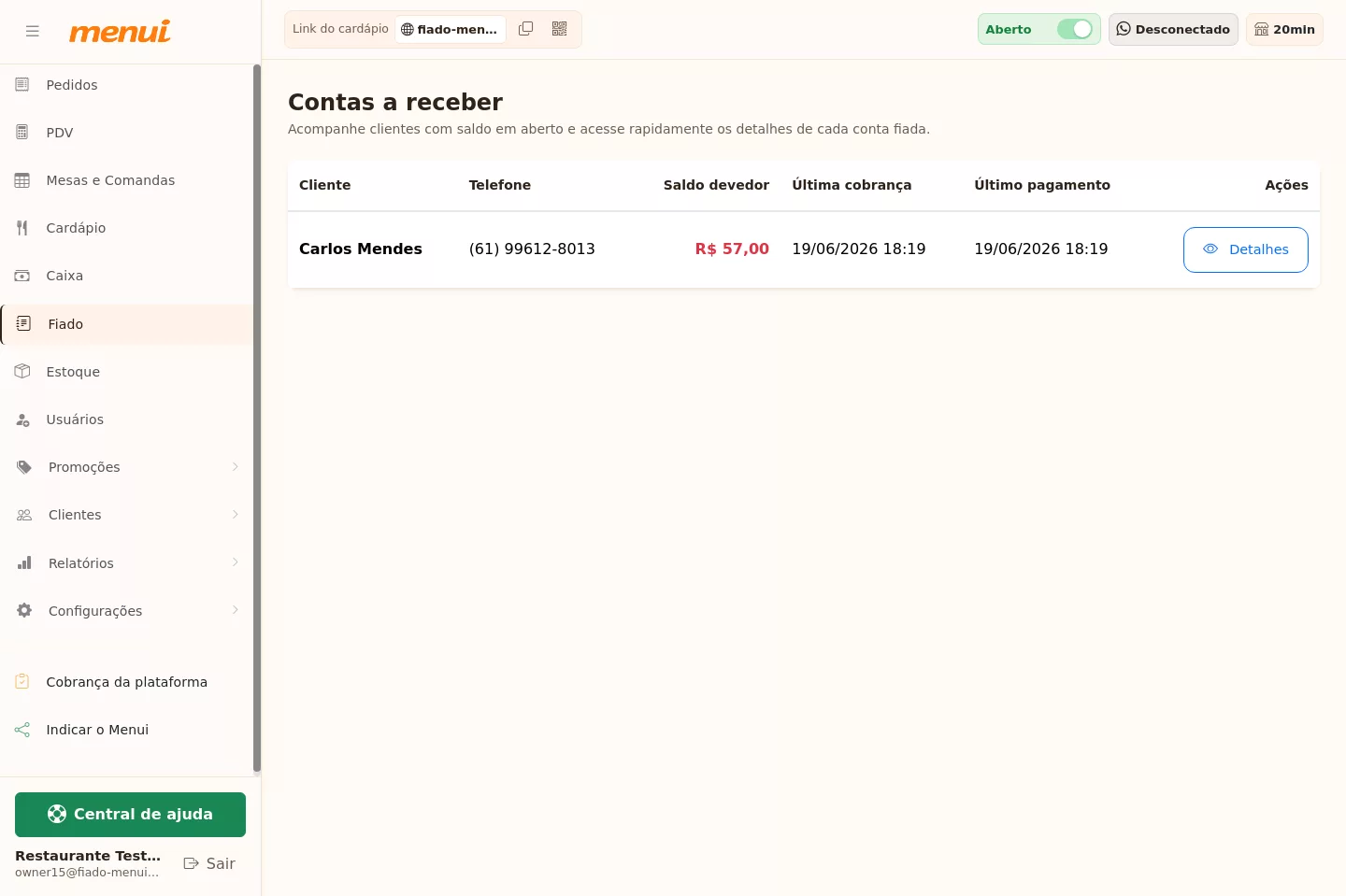Go to the PDV page
The height and width of the screenshot is (896, 1346).
tap(127, 132)
